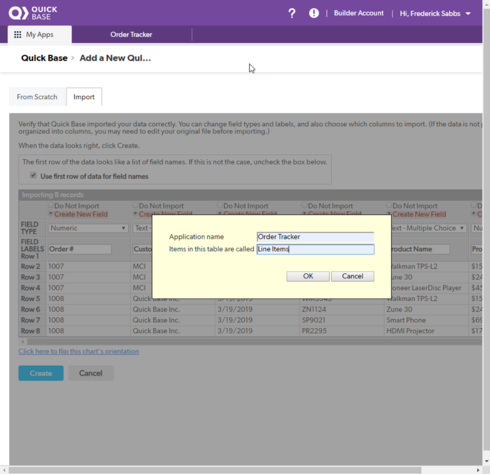
Task: Click Cancel next to Create
Action: point(91,373)
